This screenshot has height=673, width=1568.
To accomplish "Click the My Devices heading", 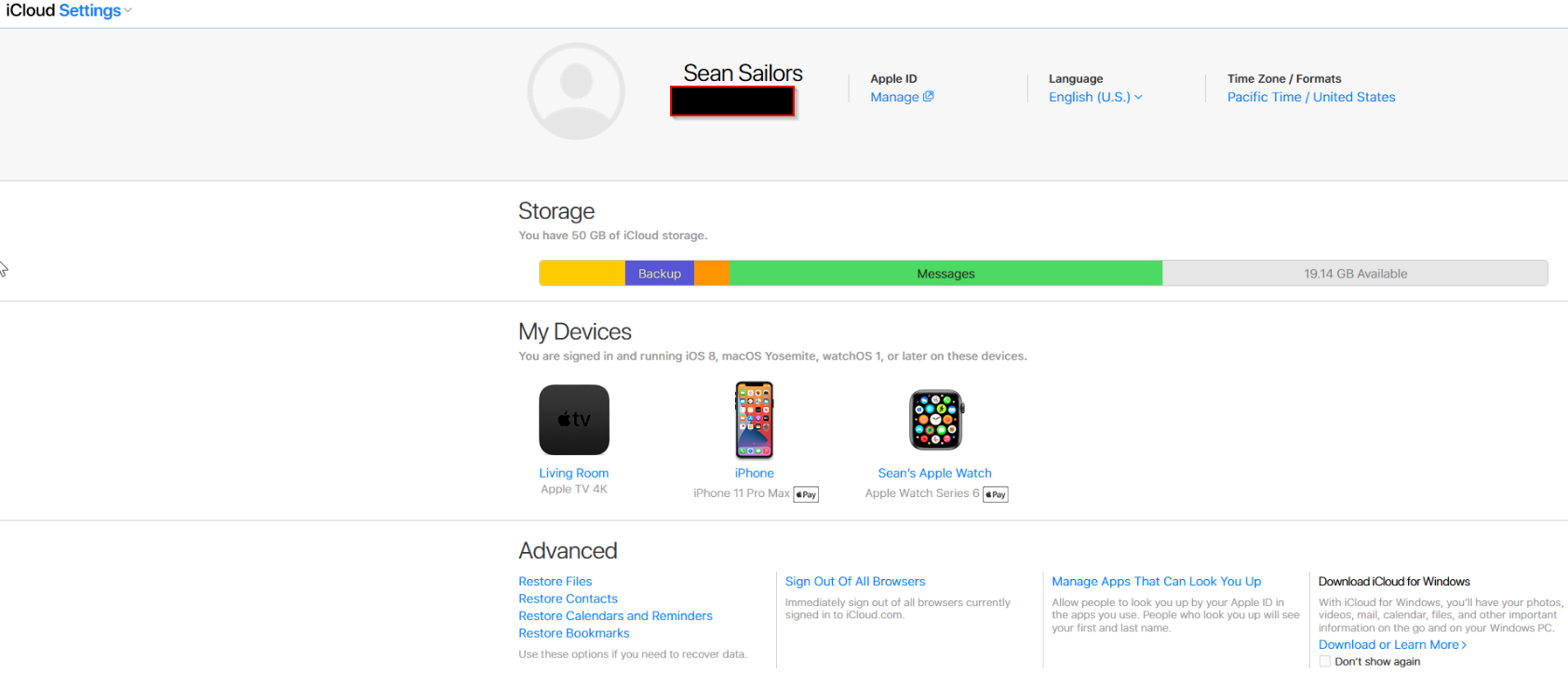I will tap(575, 331).
